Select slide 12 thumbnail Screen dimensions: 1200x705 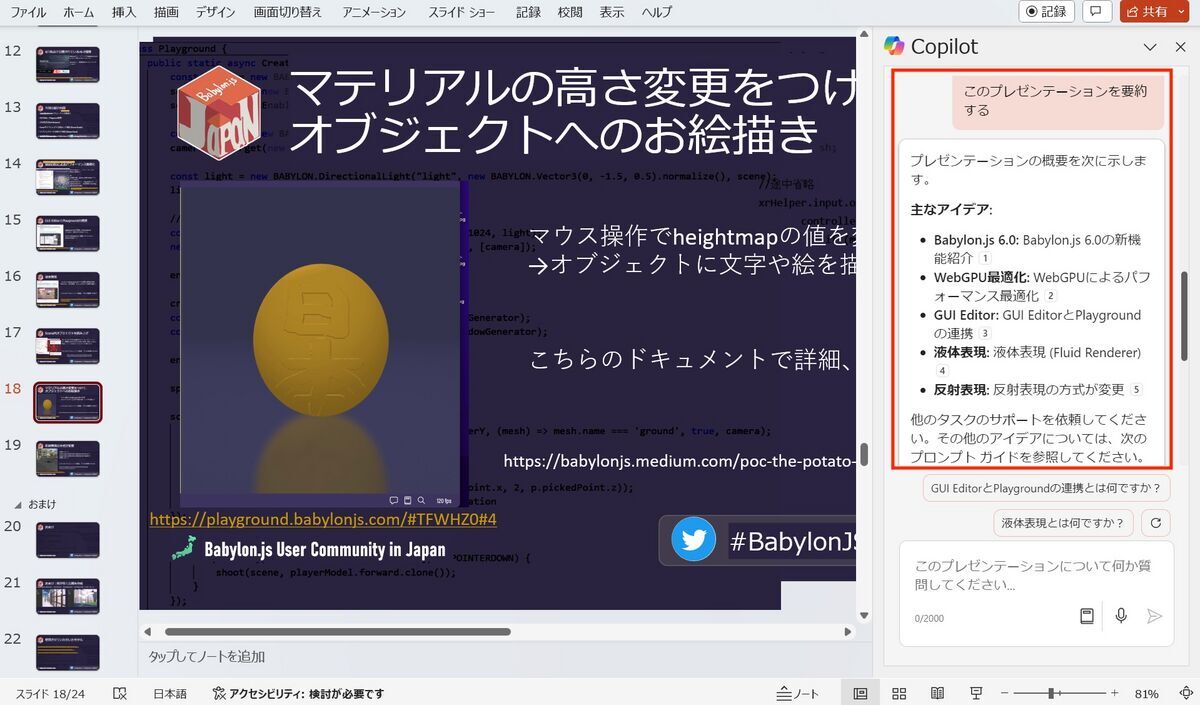coord(67,64)
